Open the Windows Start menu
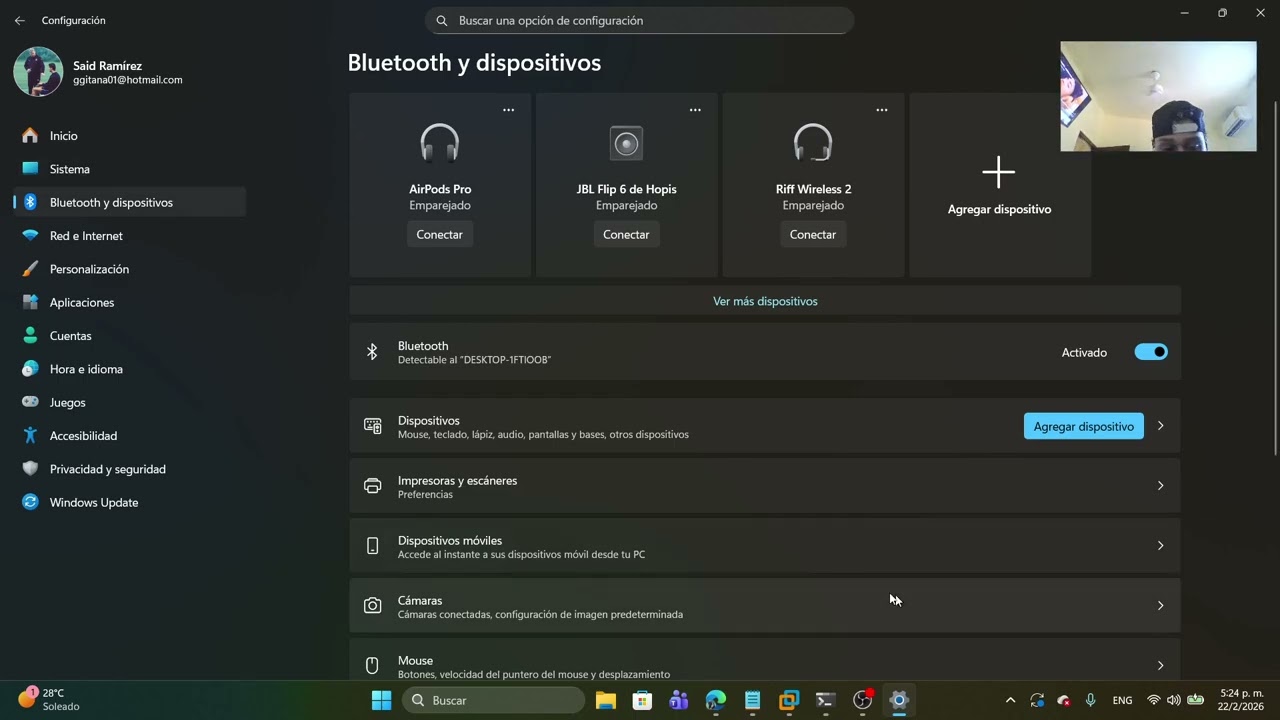 tap(382, 700)
